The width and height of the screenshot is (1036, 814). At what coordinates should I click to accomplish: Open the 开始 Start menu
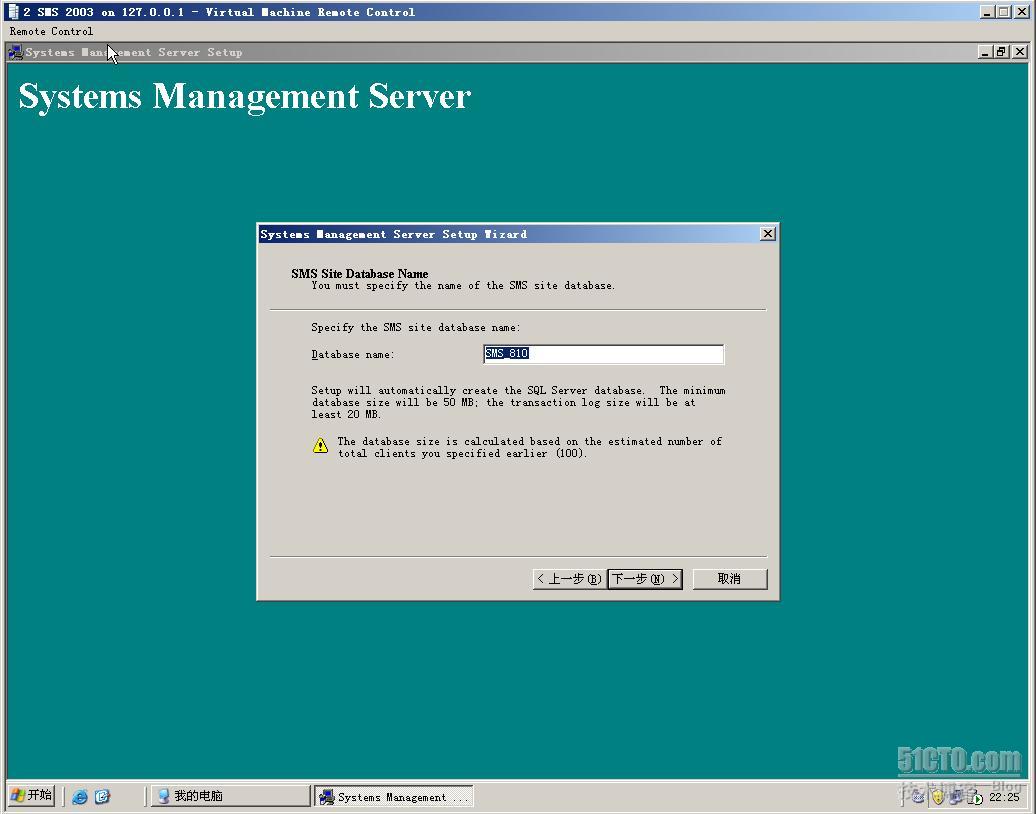click(x=32, y=795)
